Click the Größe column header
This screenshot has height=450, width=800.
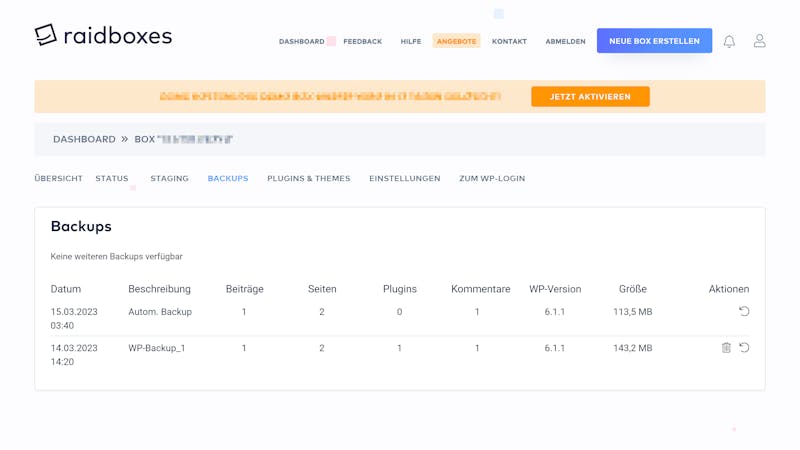pos(633,289)
